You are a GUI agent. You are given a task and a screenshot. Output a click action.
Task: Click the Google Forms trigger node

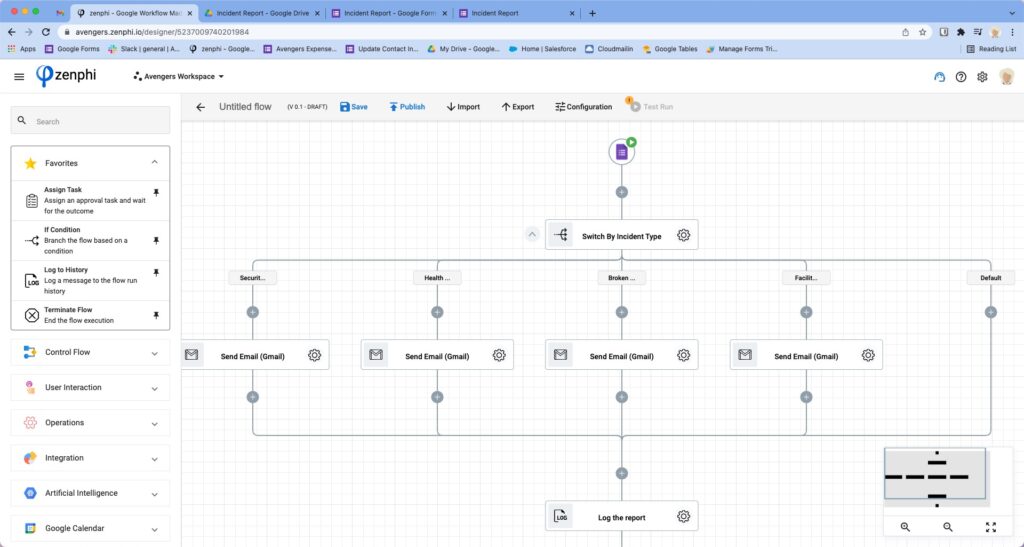(622, 152)
